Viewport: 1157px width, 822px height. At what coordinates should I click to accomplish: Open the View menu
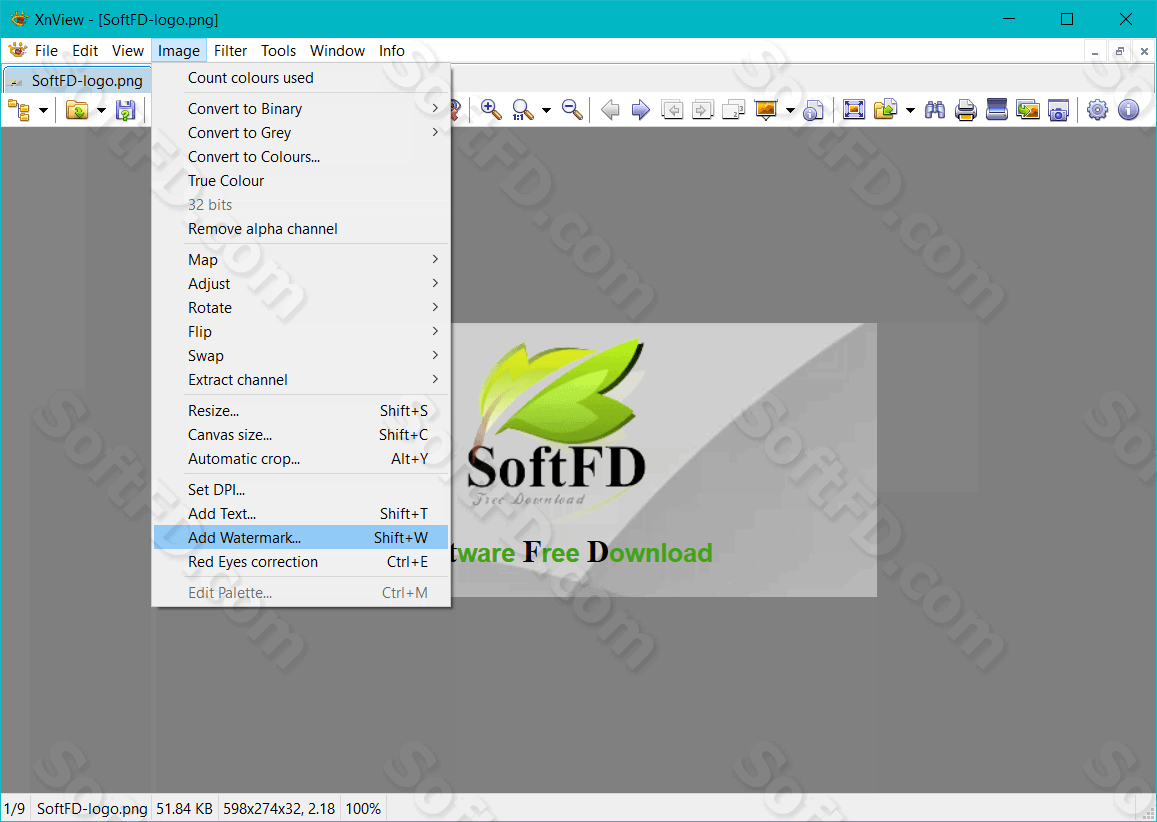(x=128, y=50)
